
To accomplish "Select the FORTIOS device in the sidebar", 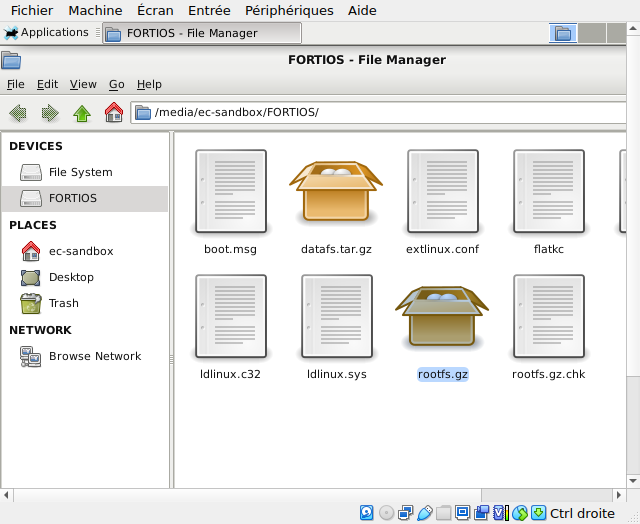I will point(85,198).
